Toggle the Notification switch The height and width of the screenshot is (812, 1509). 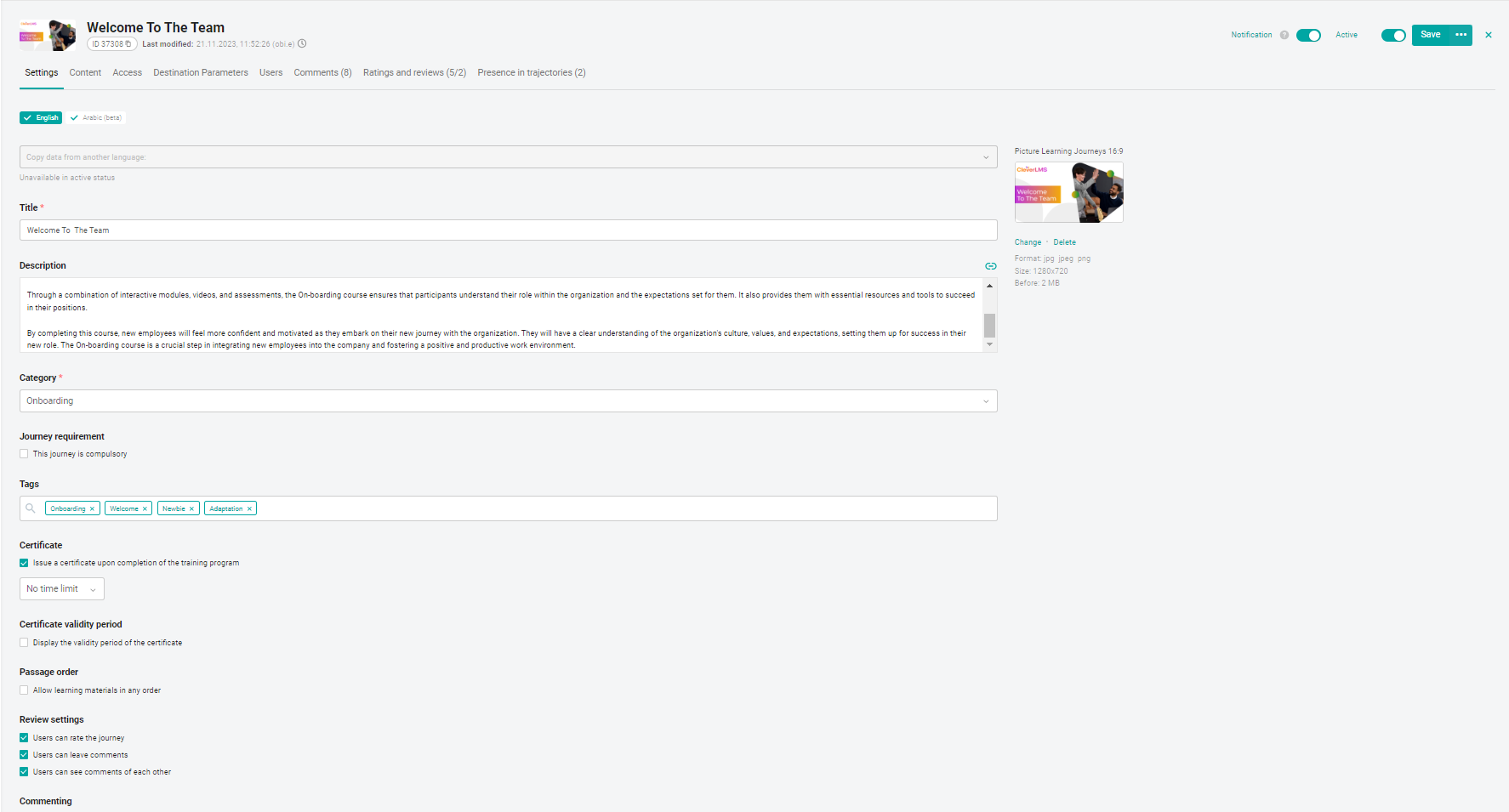1308,35
